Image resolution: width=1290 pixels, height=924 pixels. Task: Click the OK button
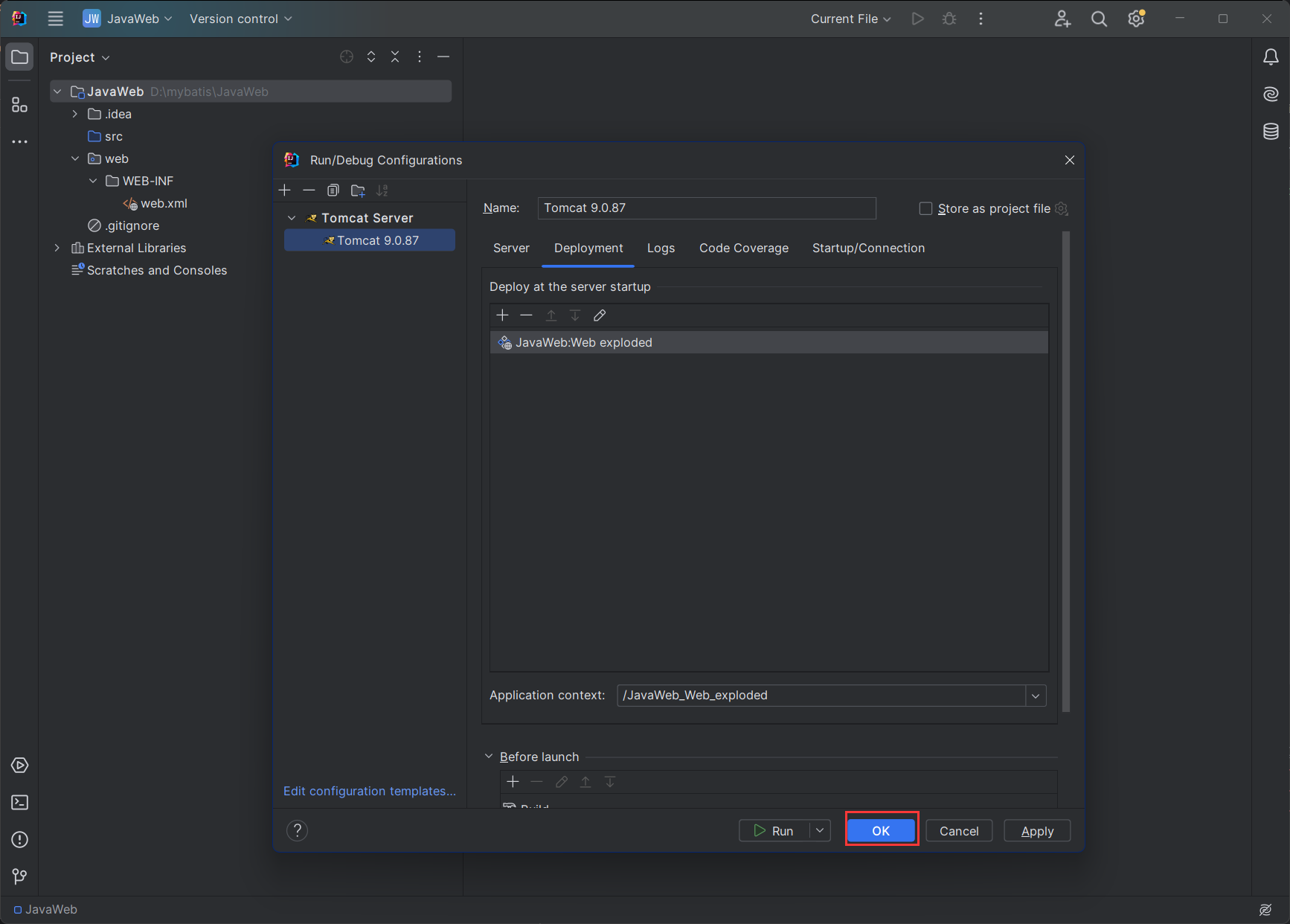(x=881, y=831)
